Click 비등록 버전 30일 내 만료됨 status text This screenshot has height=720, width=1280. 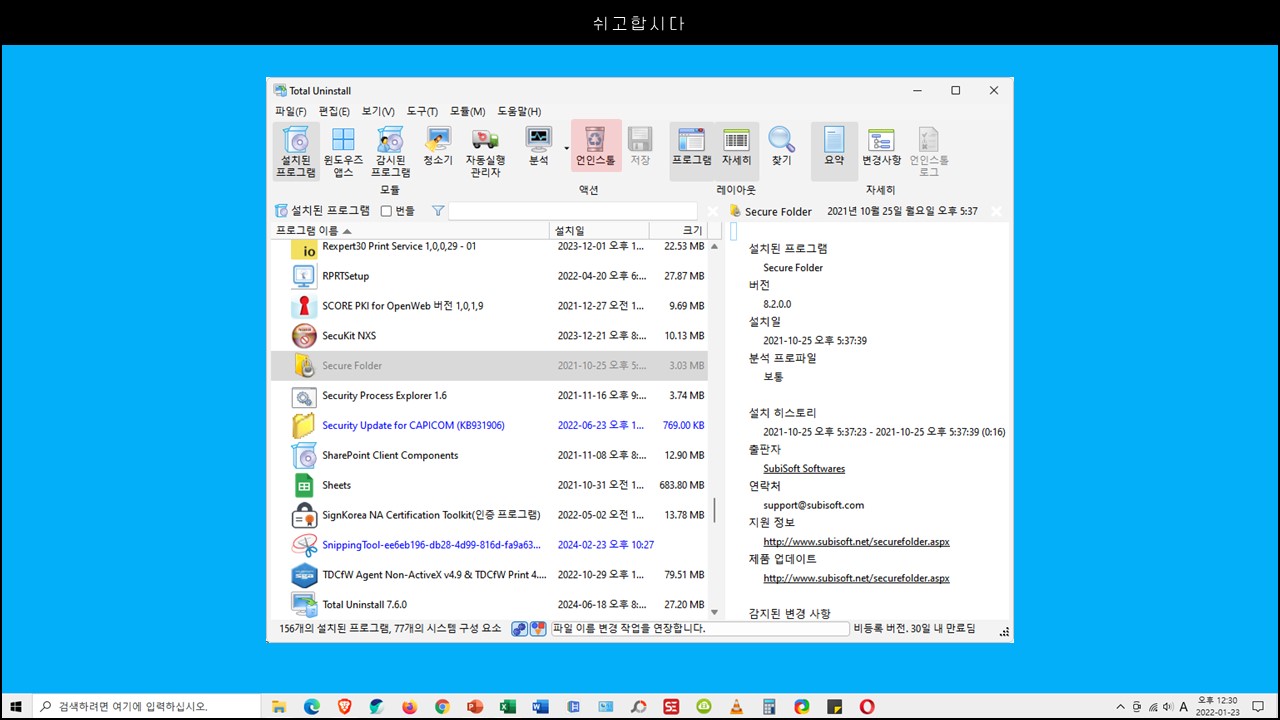pyautogui.click(x=914, y=629)
